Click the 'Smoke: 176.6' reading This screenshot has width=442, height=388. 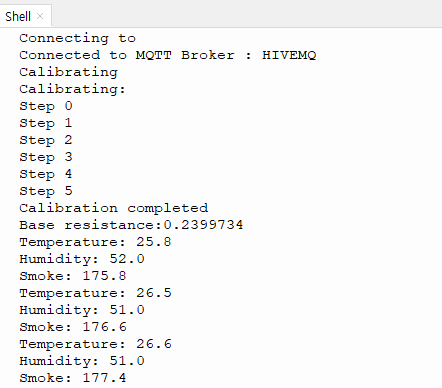[x=73, y=327]
